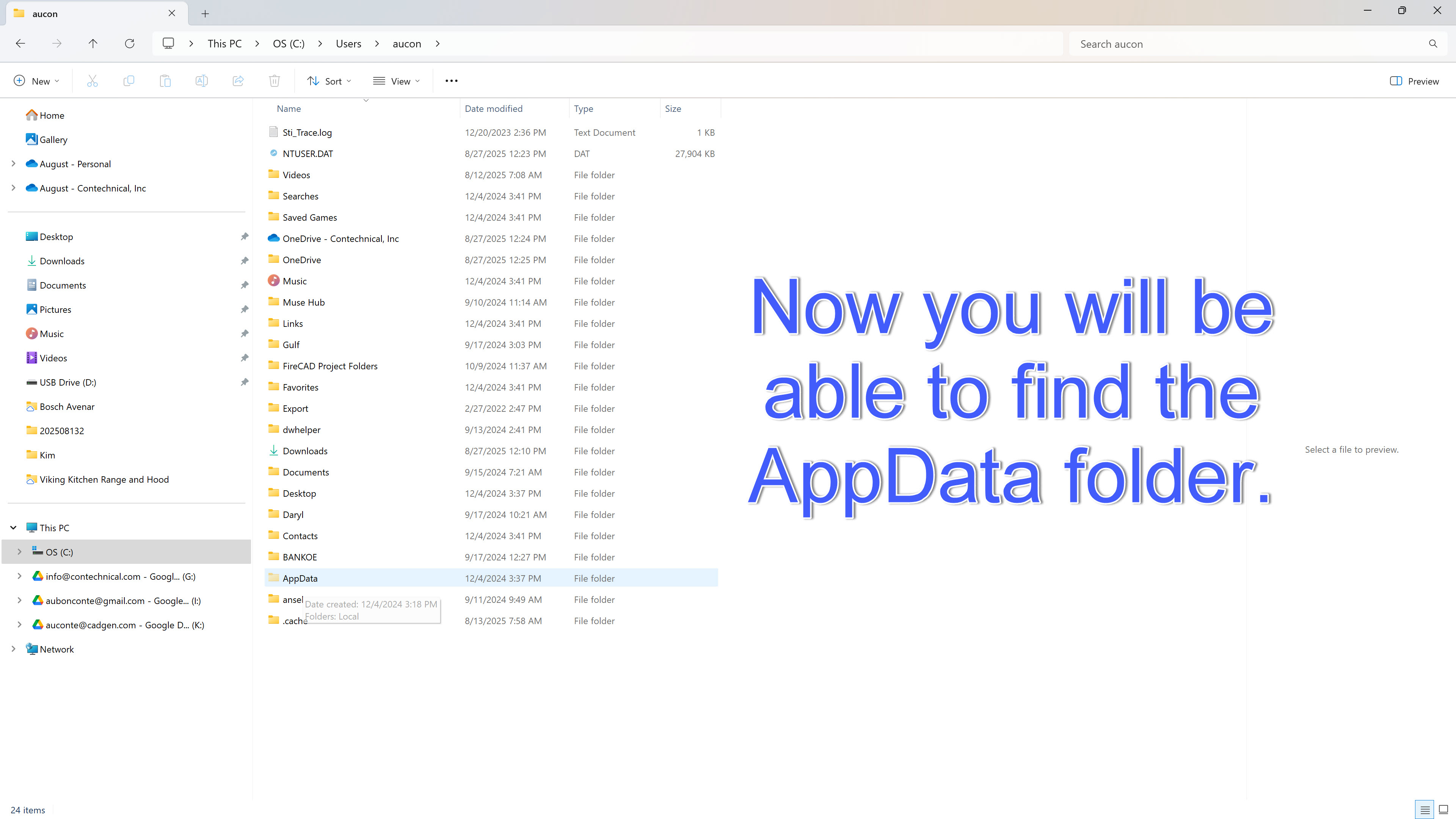The height and width of the screenshot is (819, 1456).
Task: Go forward with the right arrow
Action: (56, 44)
